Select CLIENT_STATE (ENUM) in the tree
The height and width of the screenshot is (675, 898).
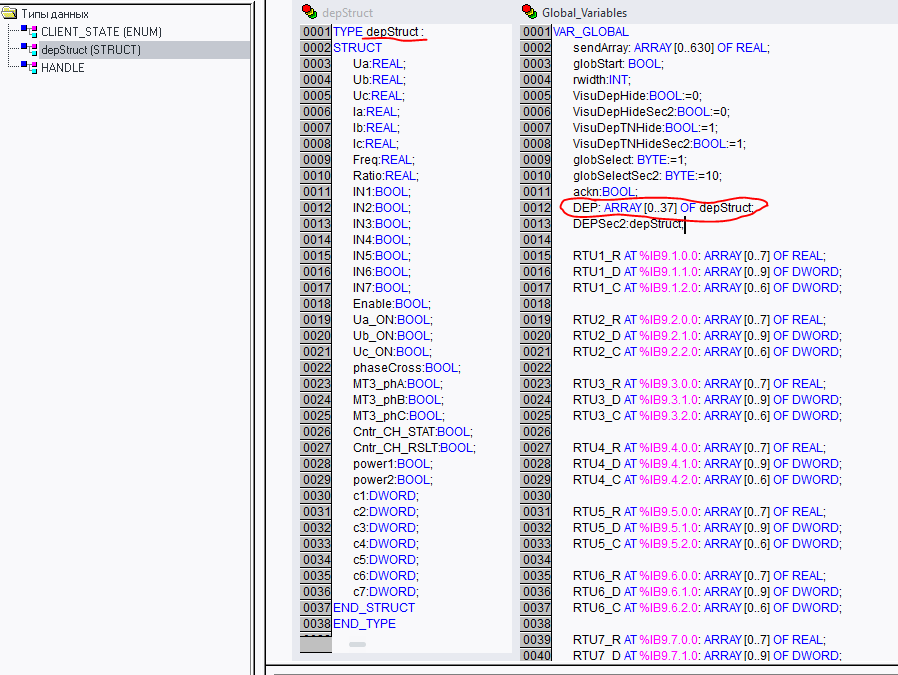coord(101,31)
